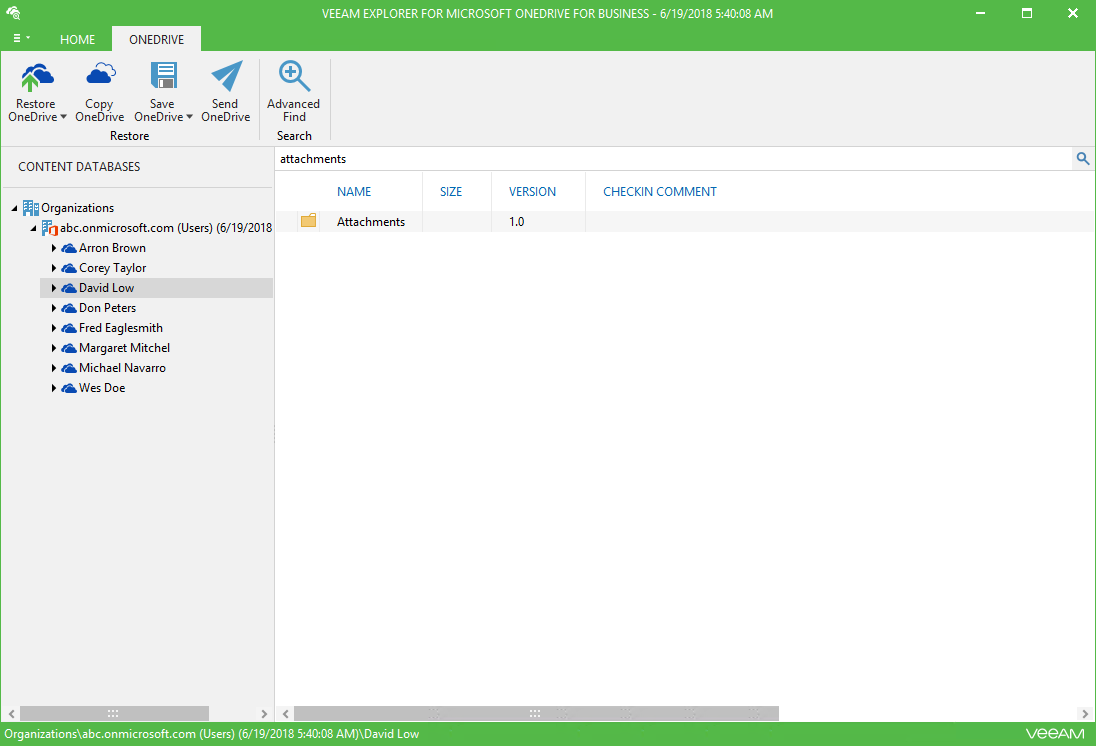This screenshot has width=1096, height=746.
Task: Open the main application menu button
Action: [x=22, y=38]
